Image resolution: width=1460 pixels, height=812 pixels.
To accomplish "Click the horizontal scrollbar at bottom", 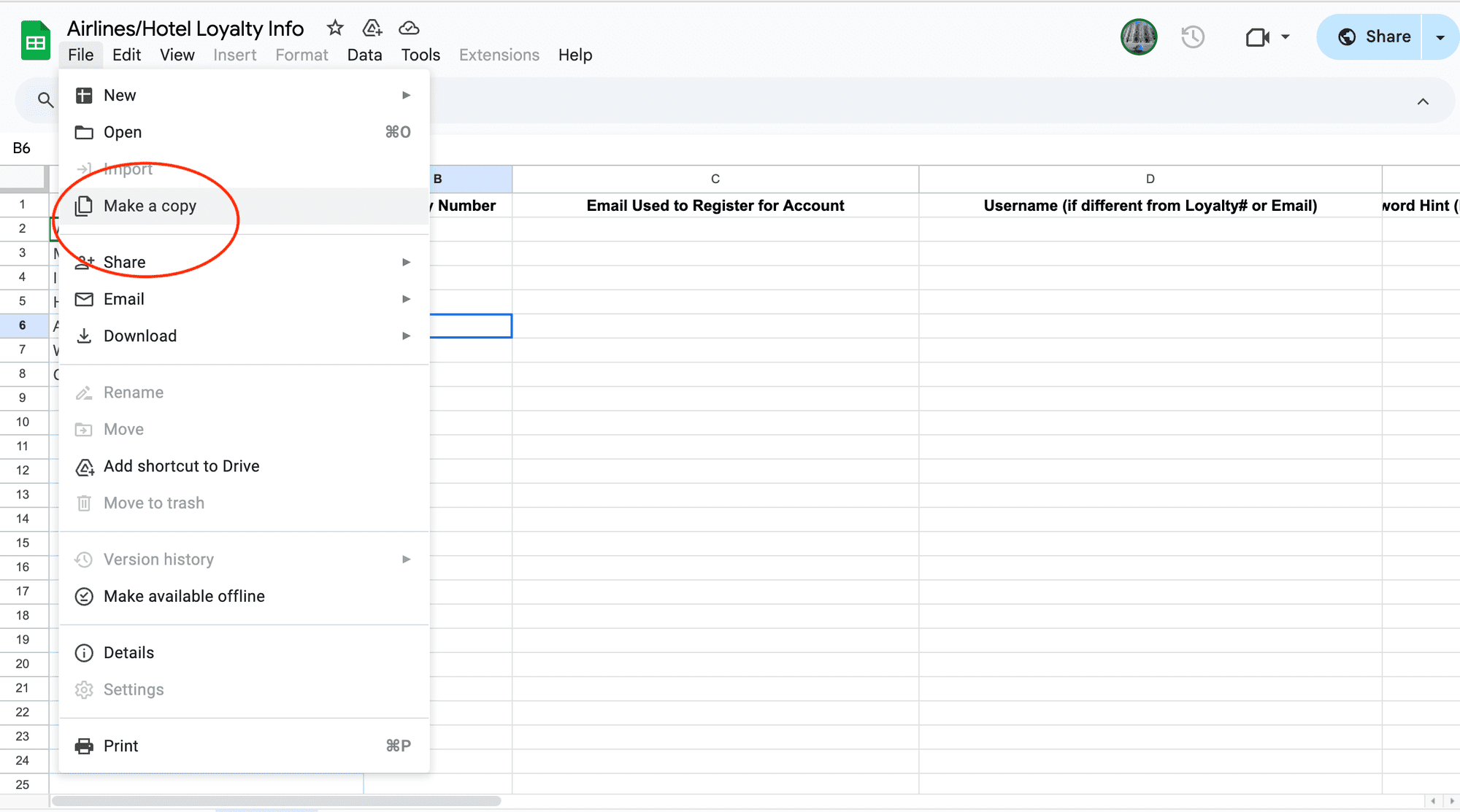I will coord(276,801).
